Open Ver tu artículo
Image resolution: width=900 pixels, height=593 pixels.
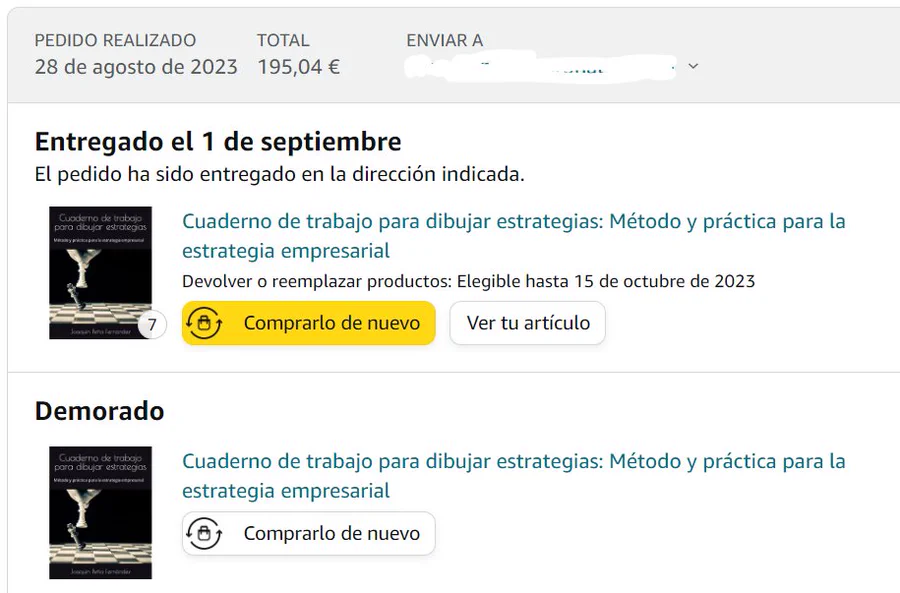pos(528,324)
